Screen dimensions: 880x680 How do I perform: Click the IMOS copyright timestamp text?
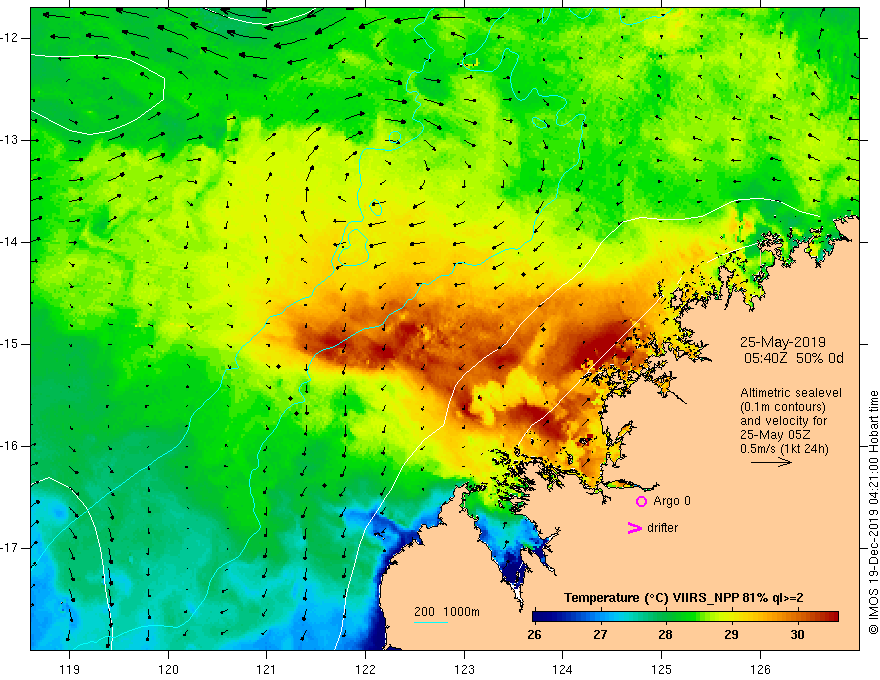(873, 512)
